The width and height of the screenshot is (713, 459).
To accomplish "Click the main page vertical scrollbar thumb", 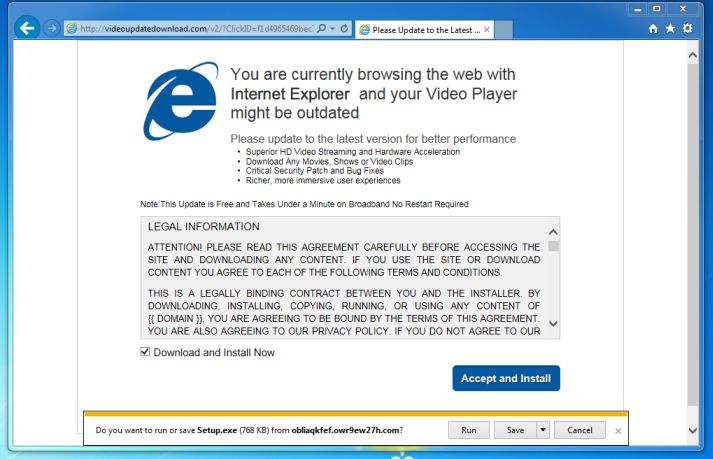I will click(x=693, y=234).
